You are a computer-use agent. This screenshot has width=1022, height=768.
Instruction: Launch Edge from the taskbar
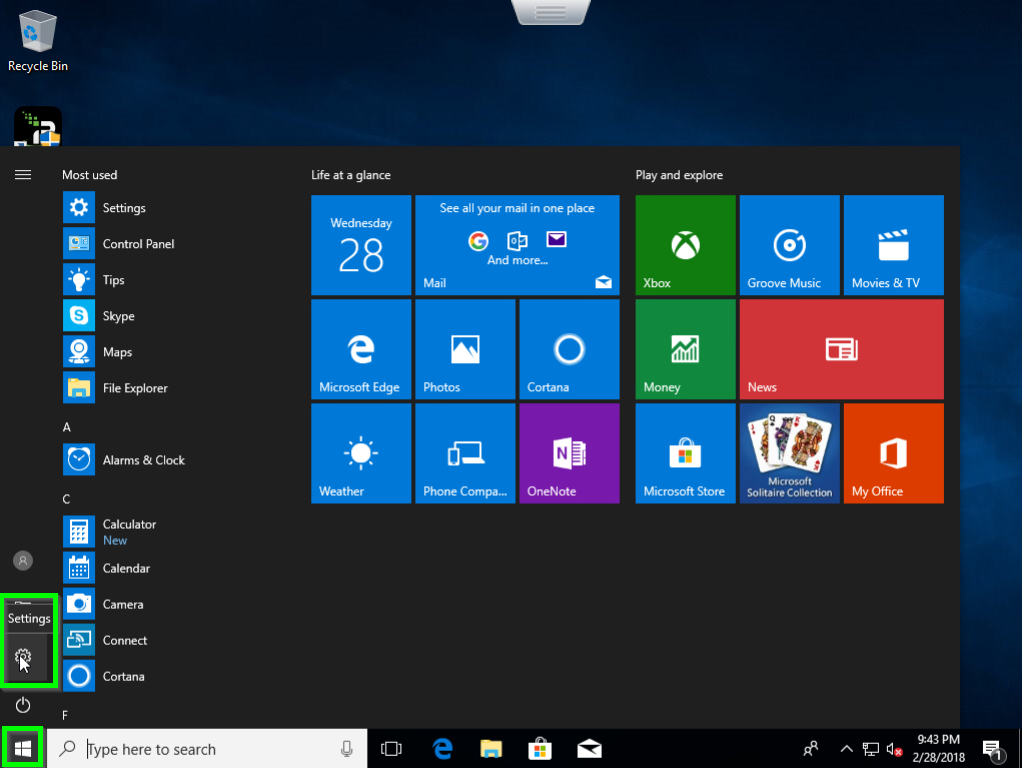coord(443,749)
